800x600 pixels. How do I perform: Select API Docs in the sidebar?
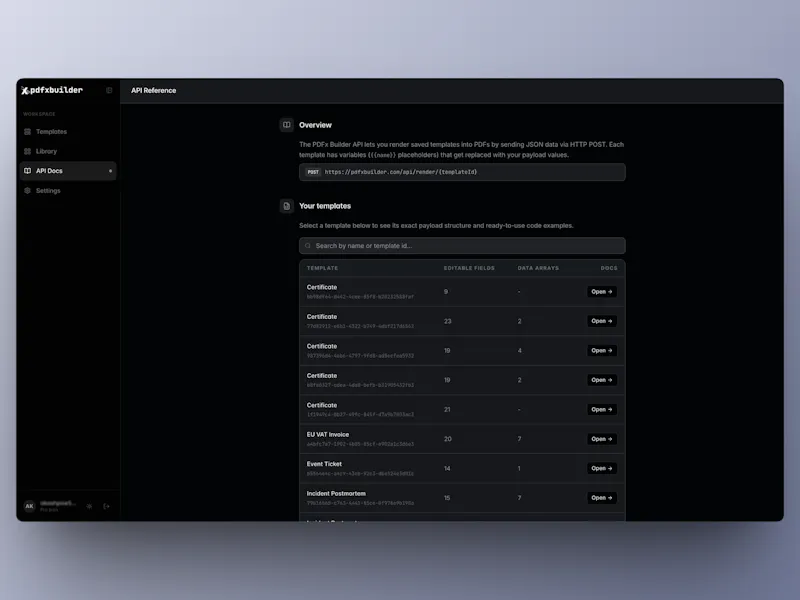68,171
